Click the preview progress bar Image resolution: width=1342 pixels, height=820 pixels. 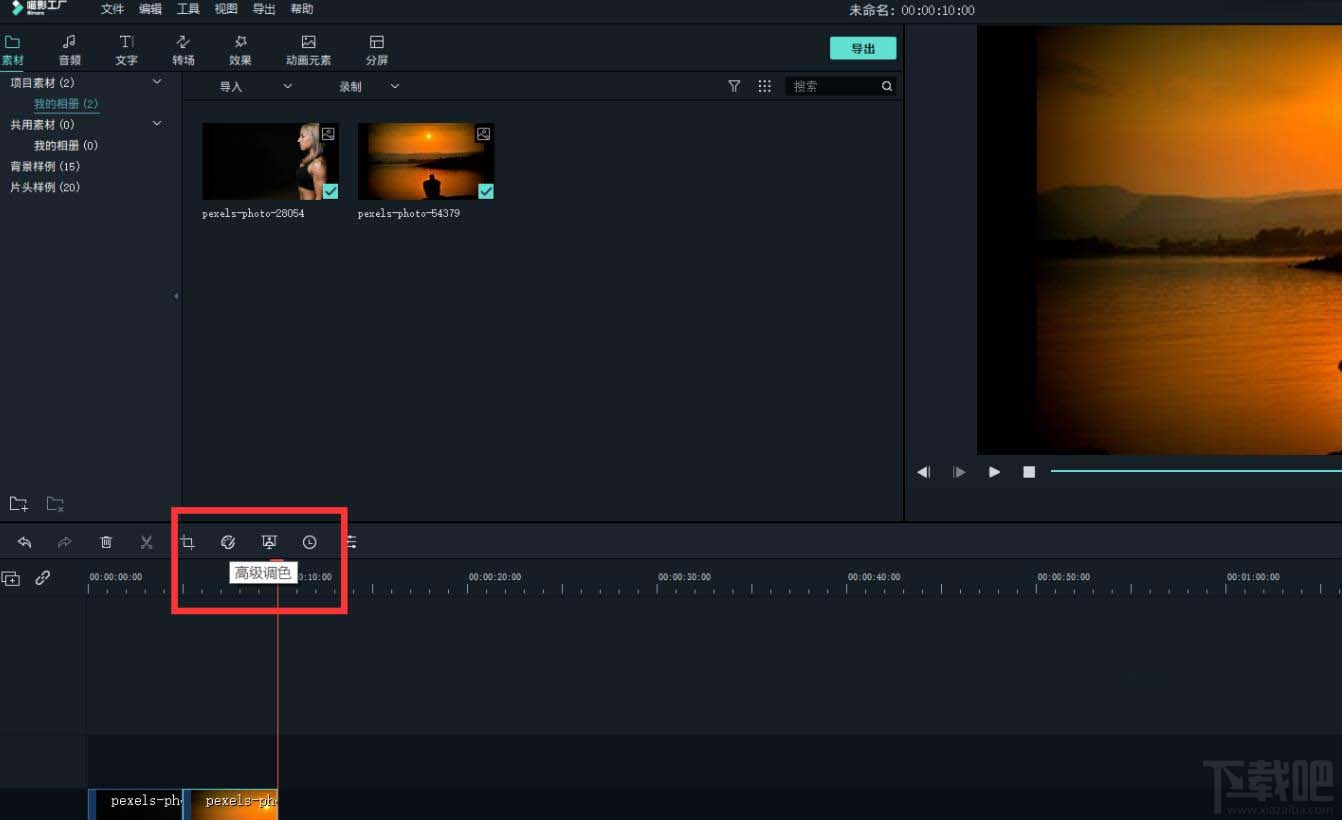tap(1196, 471)
